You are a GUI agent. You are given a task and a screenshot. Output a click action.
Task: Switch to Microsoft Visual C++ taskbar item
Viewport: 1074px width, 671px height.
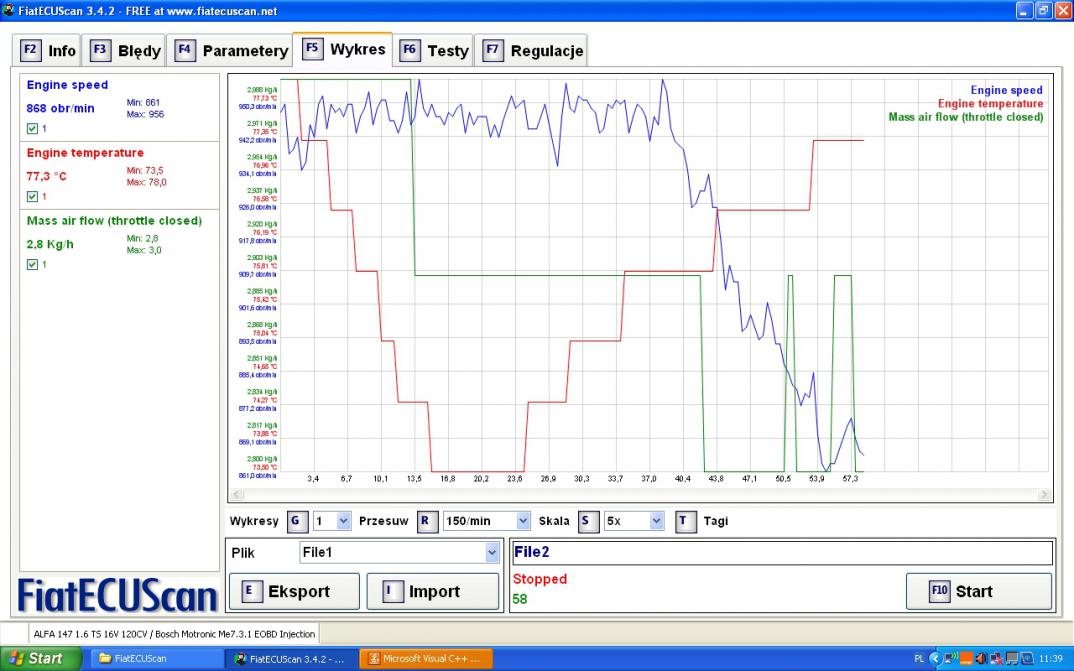click(426, 659)
